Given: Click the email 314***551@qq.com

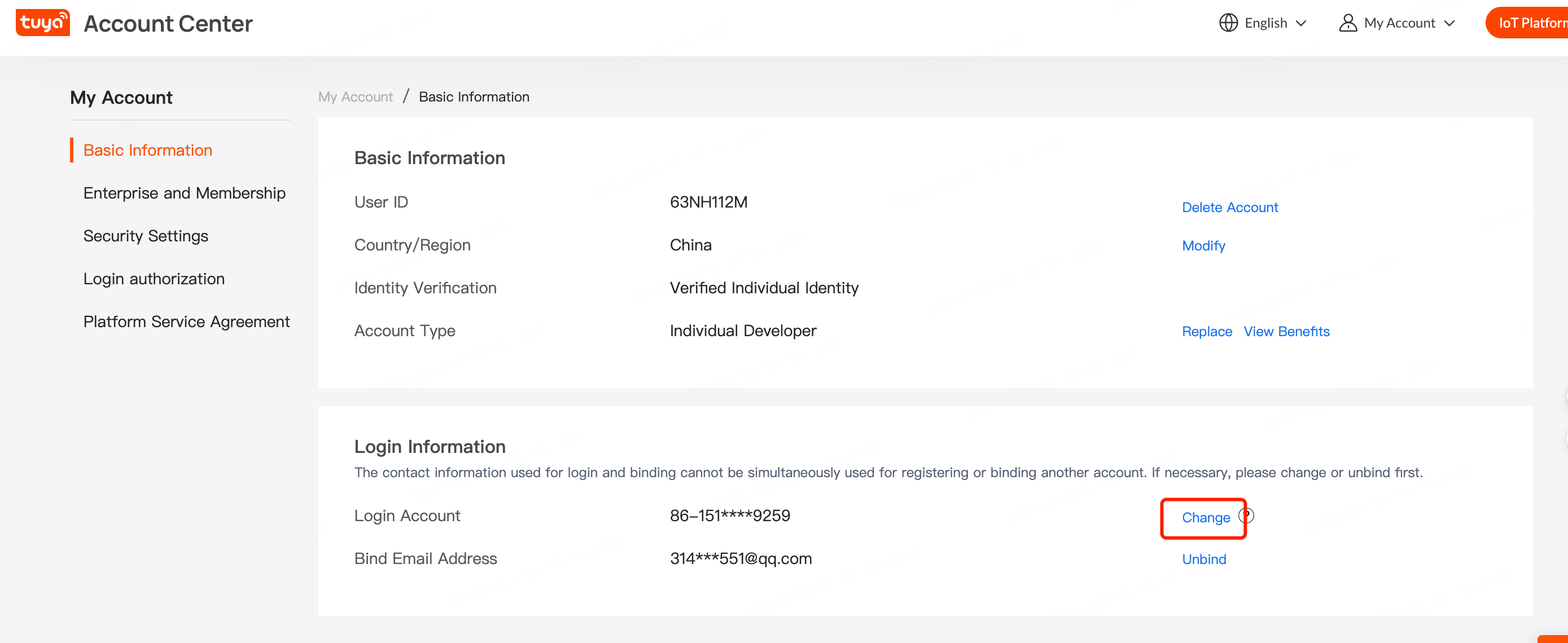Looking at the screenshot, I should (741, 559).
